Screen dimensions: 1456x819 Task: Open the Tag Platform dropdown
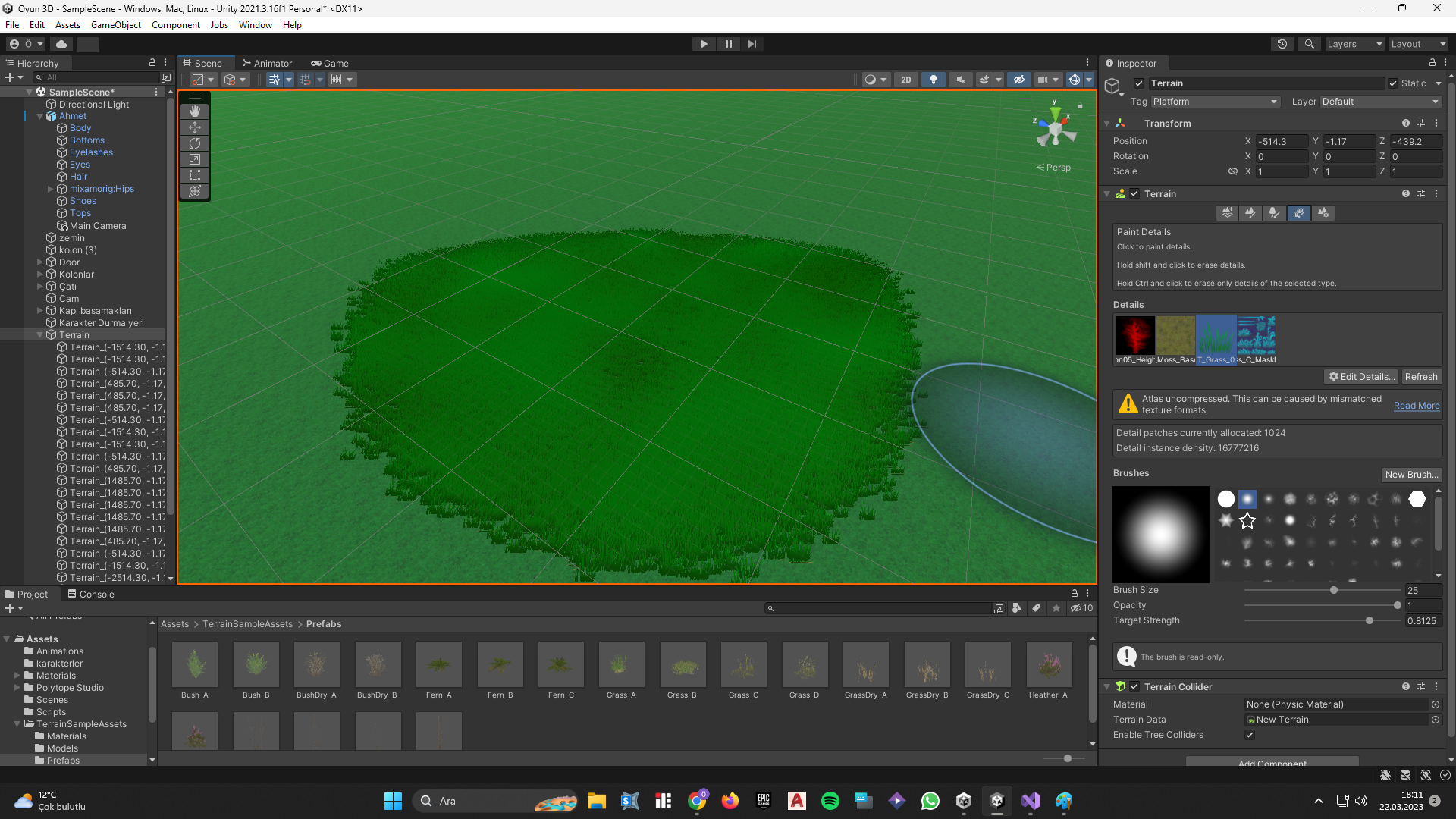pos(1215,102)
